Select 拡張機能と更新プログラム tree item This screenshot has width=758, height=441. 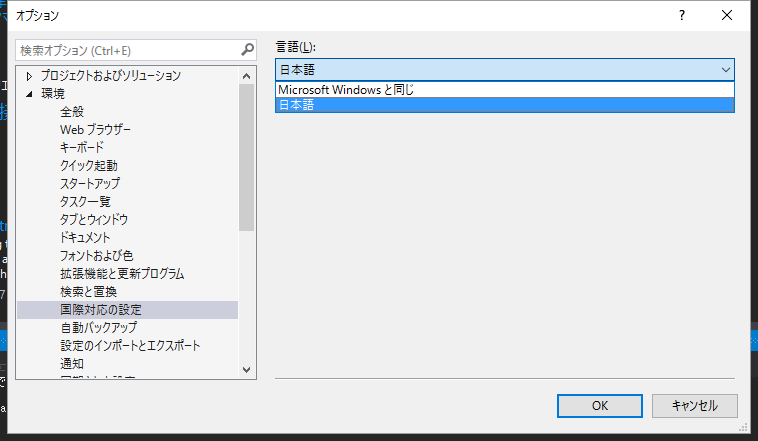[x=122, y=273]
